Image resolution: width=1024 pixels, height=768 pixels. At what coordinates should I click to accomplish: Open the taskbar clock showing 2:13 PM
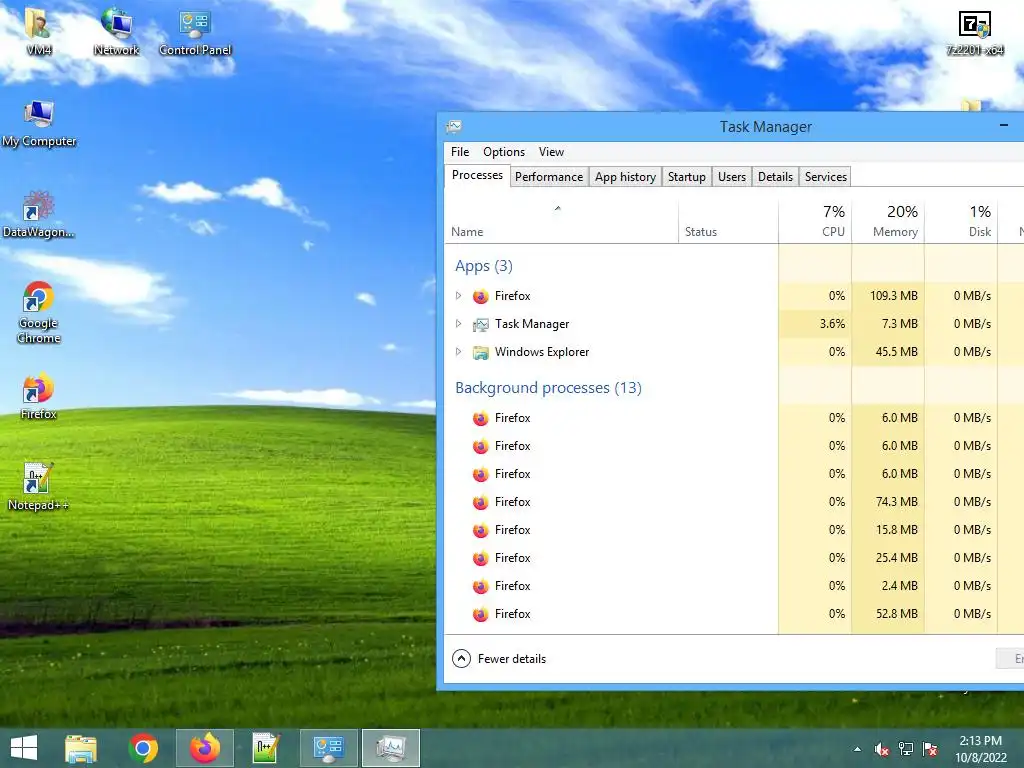981,749
